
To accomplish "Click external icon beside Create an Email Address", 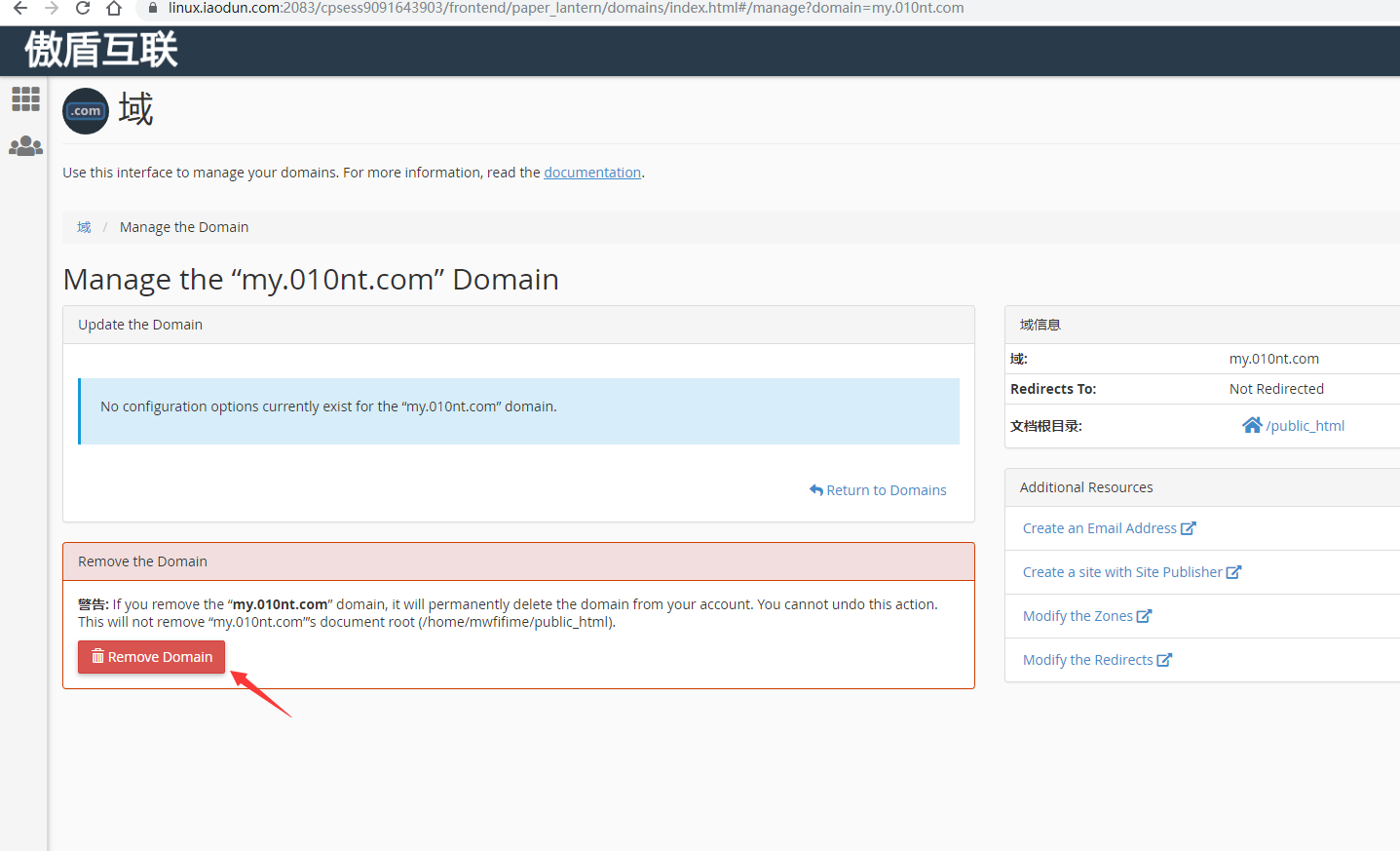I will (x=1188, y=528).
